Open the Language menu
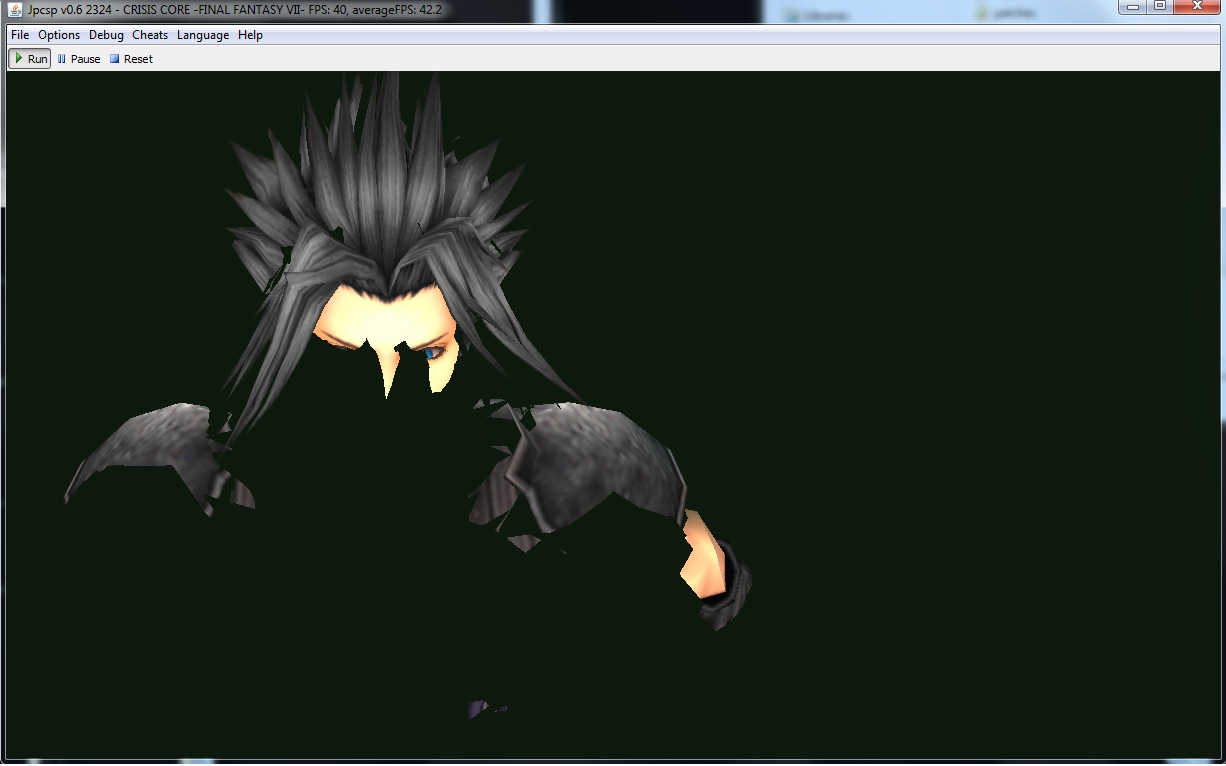The image size is (1226, 766). pyautogui.click(x=203, y=35)
